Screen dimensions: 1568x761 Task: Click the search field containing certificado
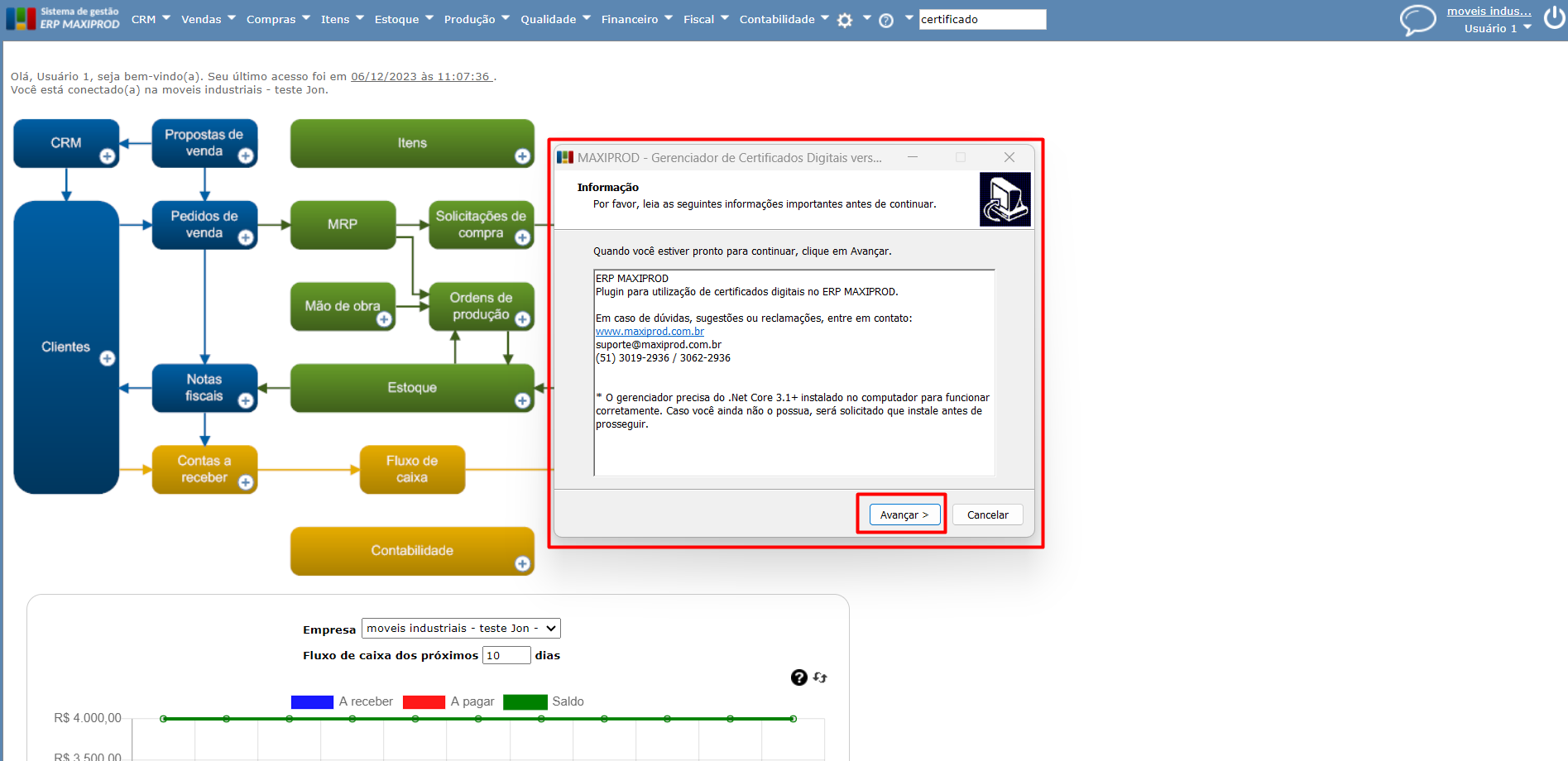pyautogui.click(x=982, y=19)
